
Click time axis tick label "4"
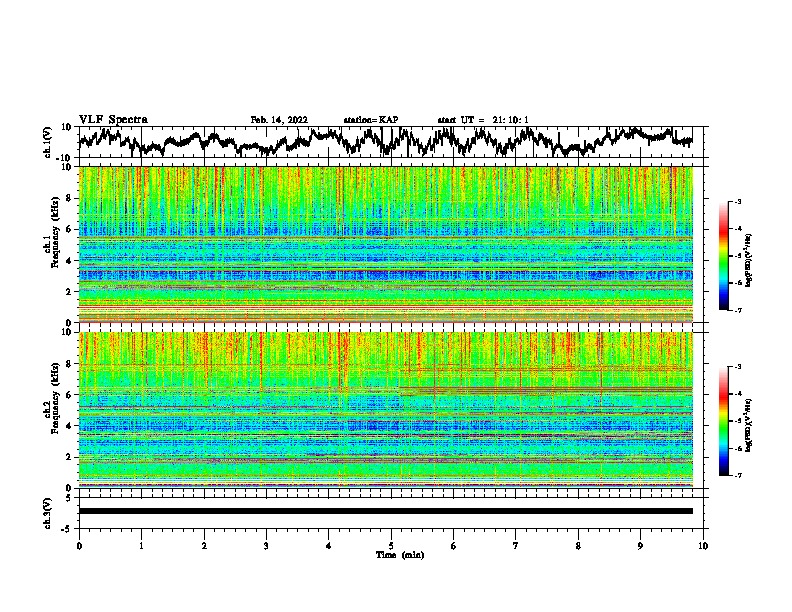[329, 546]
